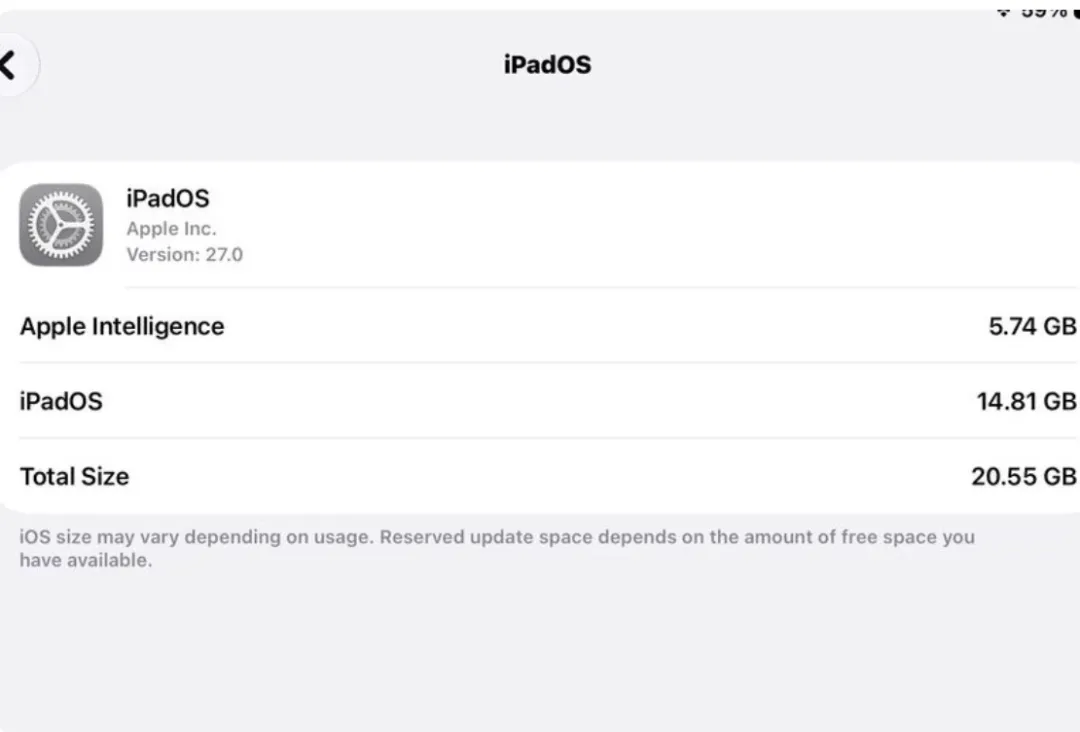Tap the iPadOS app name heading
The height and width of the screenshot is (732, 1080).
(x=167, y=198)
